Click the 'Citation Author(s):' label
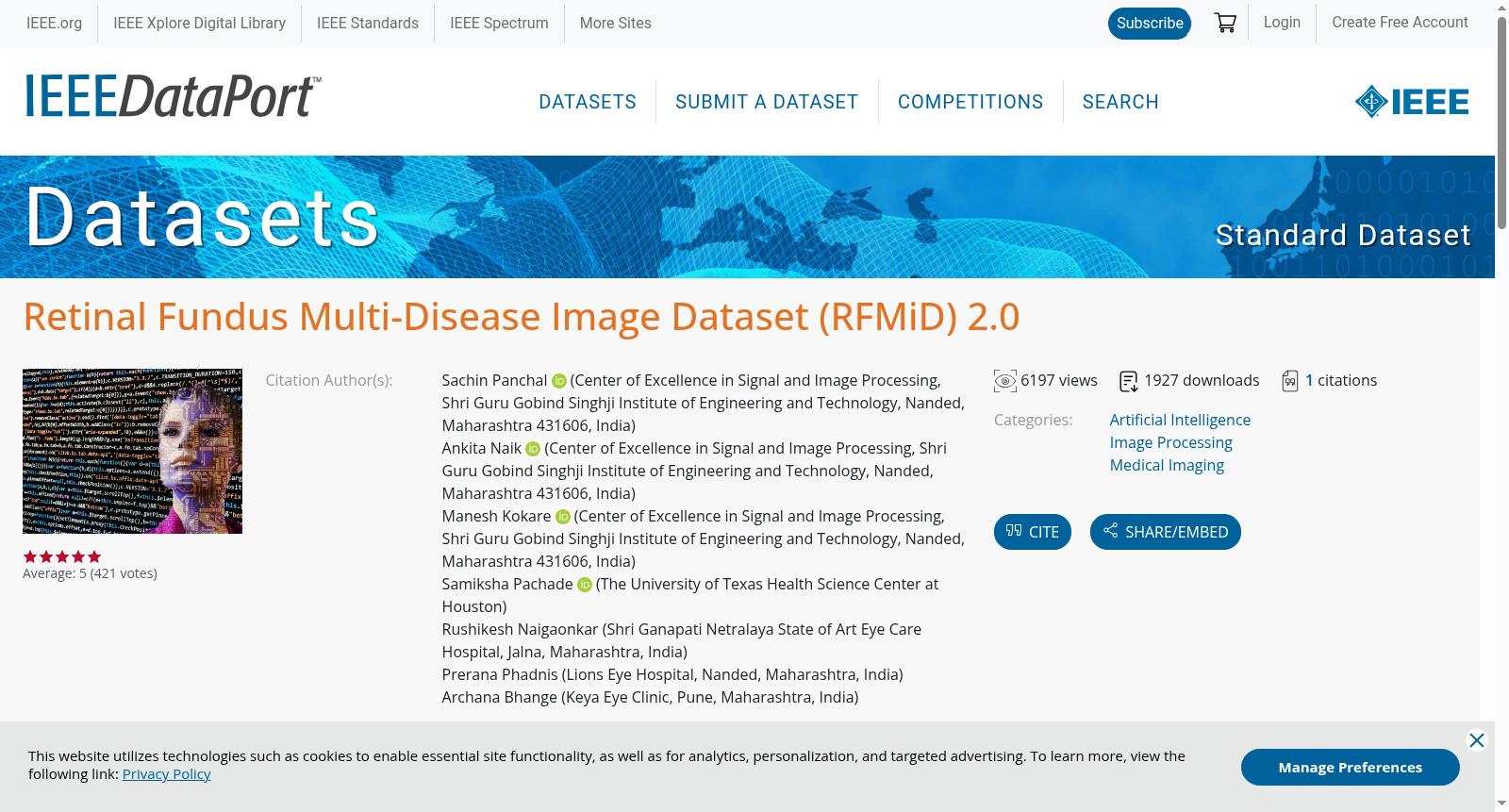The width and height of the screenshot is (1509, 812). [329, 380]
